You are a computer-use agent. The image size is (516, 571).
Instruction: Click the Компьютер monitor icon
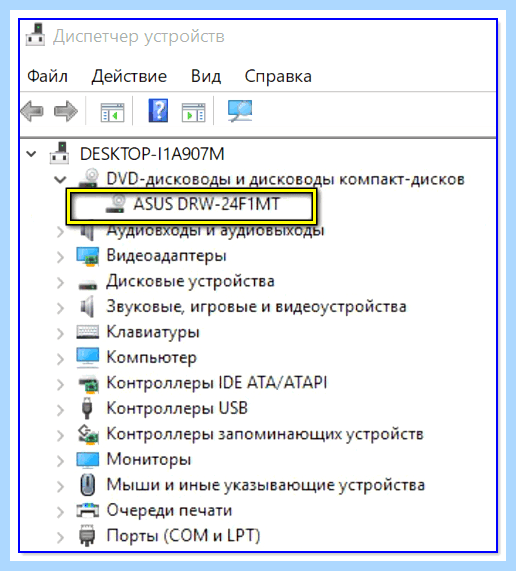[88, 357]
